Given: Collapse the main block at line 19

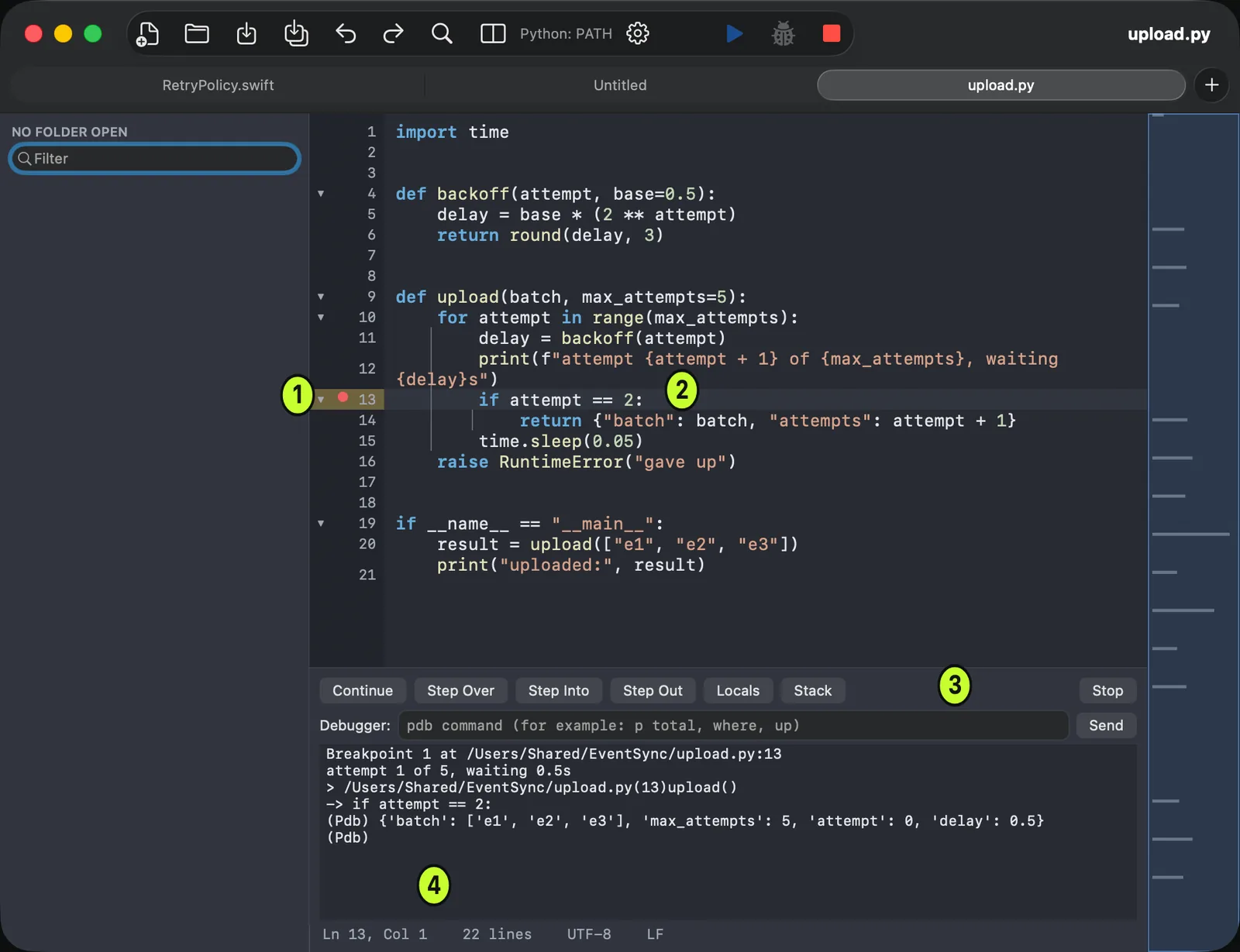Looking at the screenshot, I should 321,524.
